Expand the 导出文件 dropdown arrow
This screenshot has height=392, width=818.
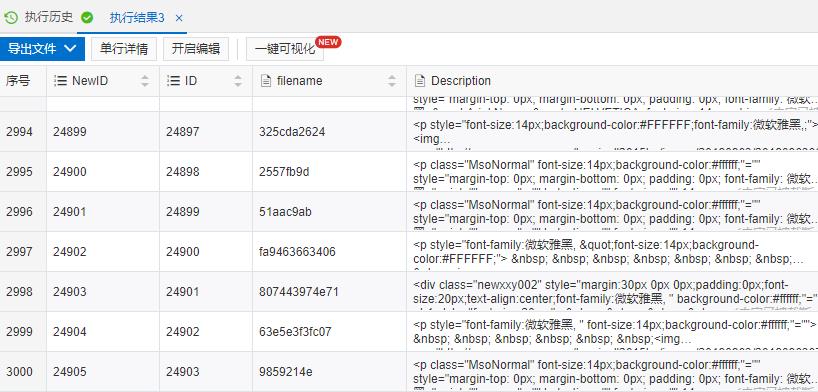(x=71, y=49)
